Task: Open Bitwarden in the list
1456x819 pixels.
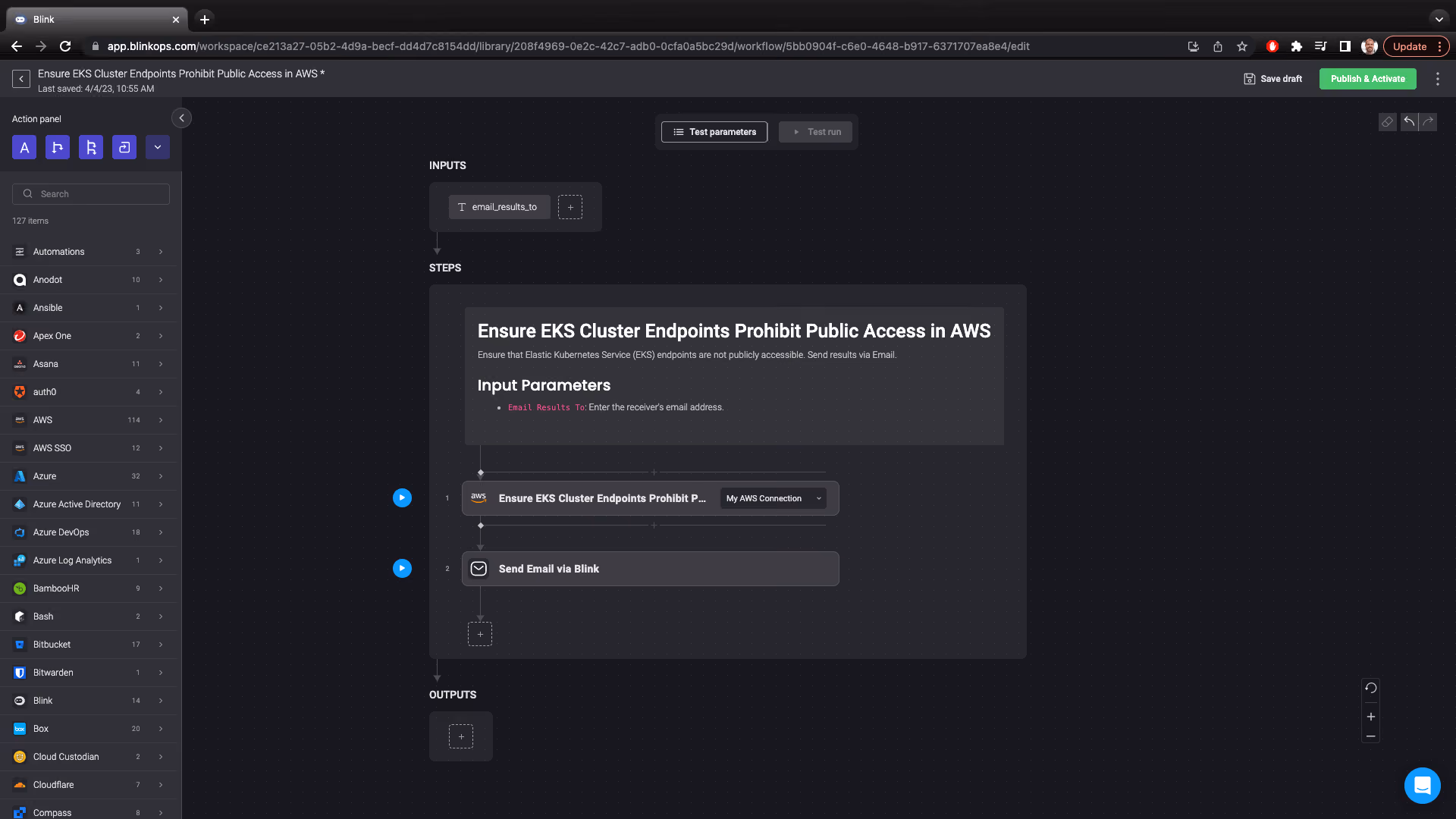Action: (88, 673)
